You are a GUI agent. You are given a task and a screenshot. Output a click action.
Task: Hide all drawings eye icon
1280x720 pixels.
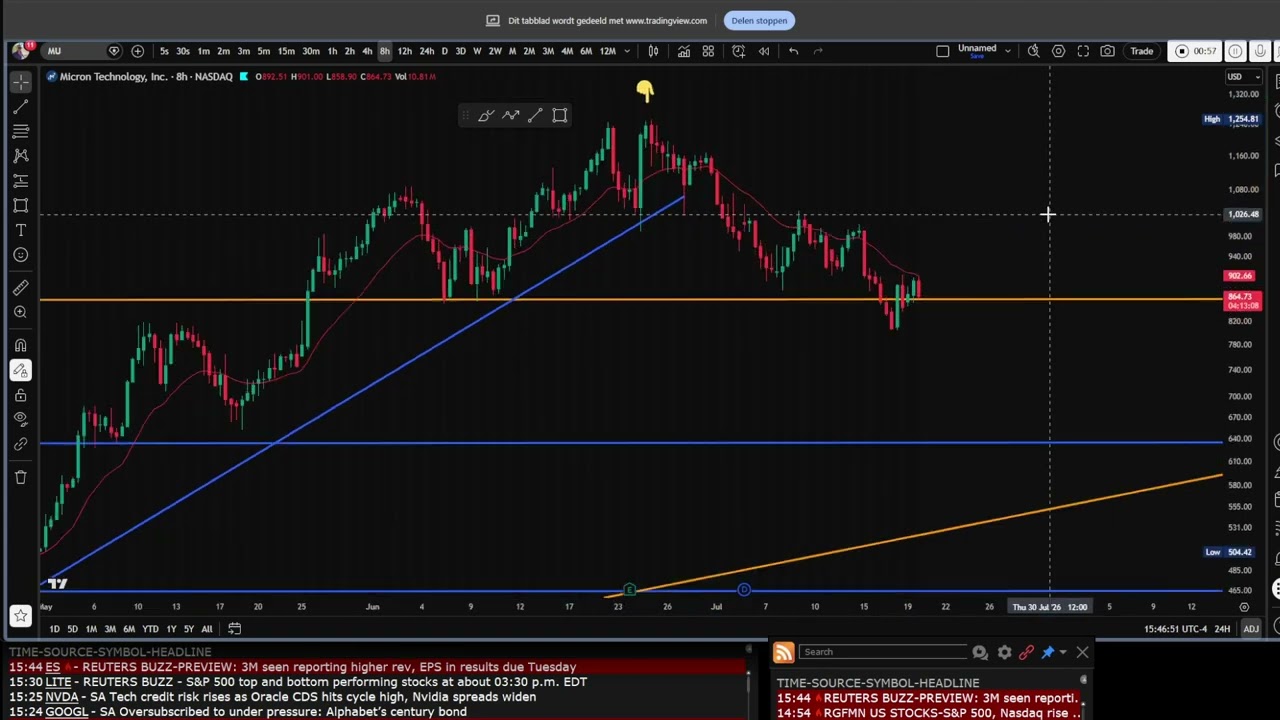coord(20,419)
